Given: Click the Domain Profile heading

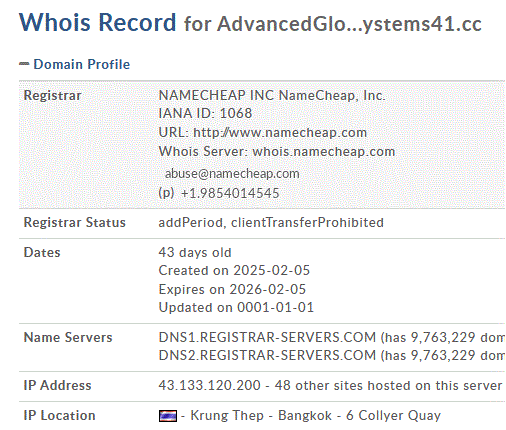Looking at the screenshot, I should click(x=82, y=64).
